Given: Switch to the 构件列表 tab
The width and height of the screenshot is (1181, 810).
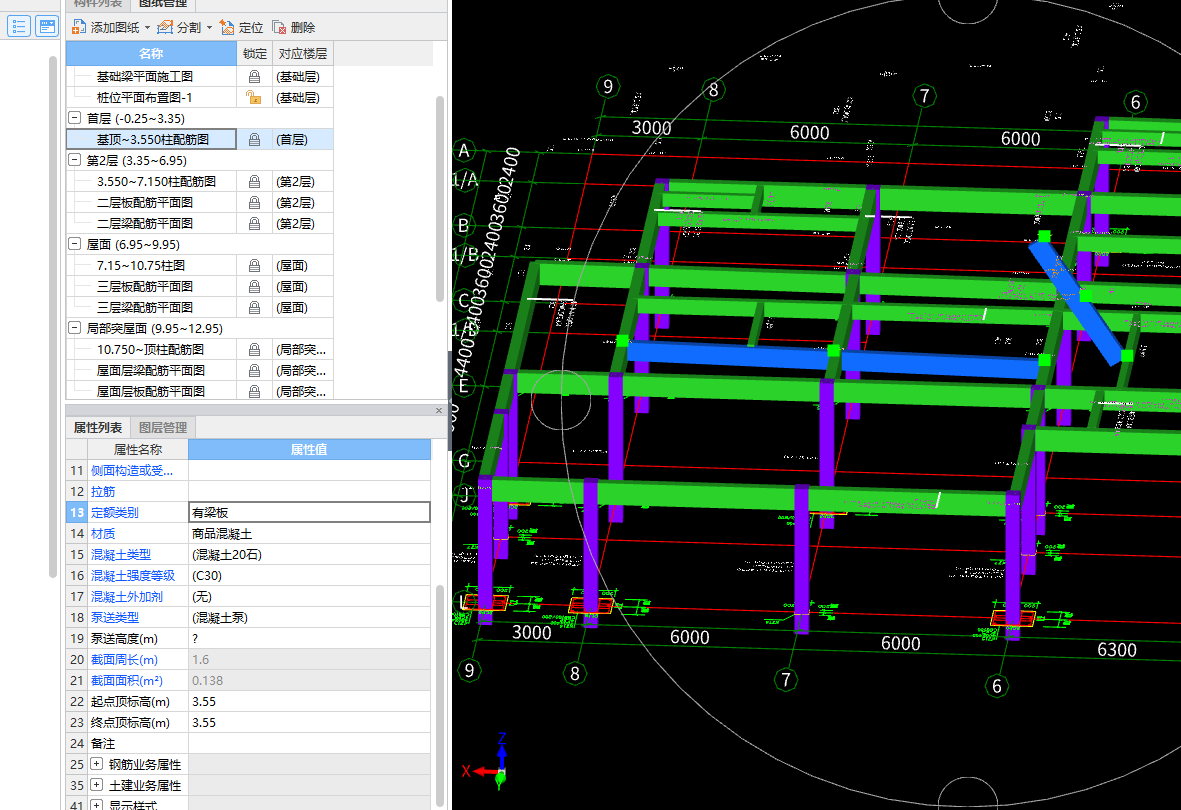Looking at the screenshot, I should coord(98,4).
